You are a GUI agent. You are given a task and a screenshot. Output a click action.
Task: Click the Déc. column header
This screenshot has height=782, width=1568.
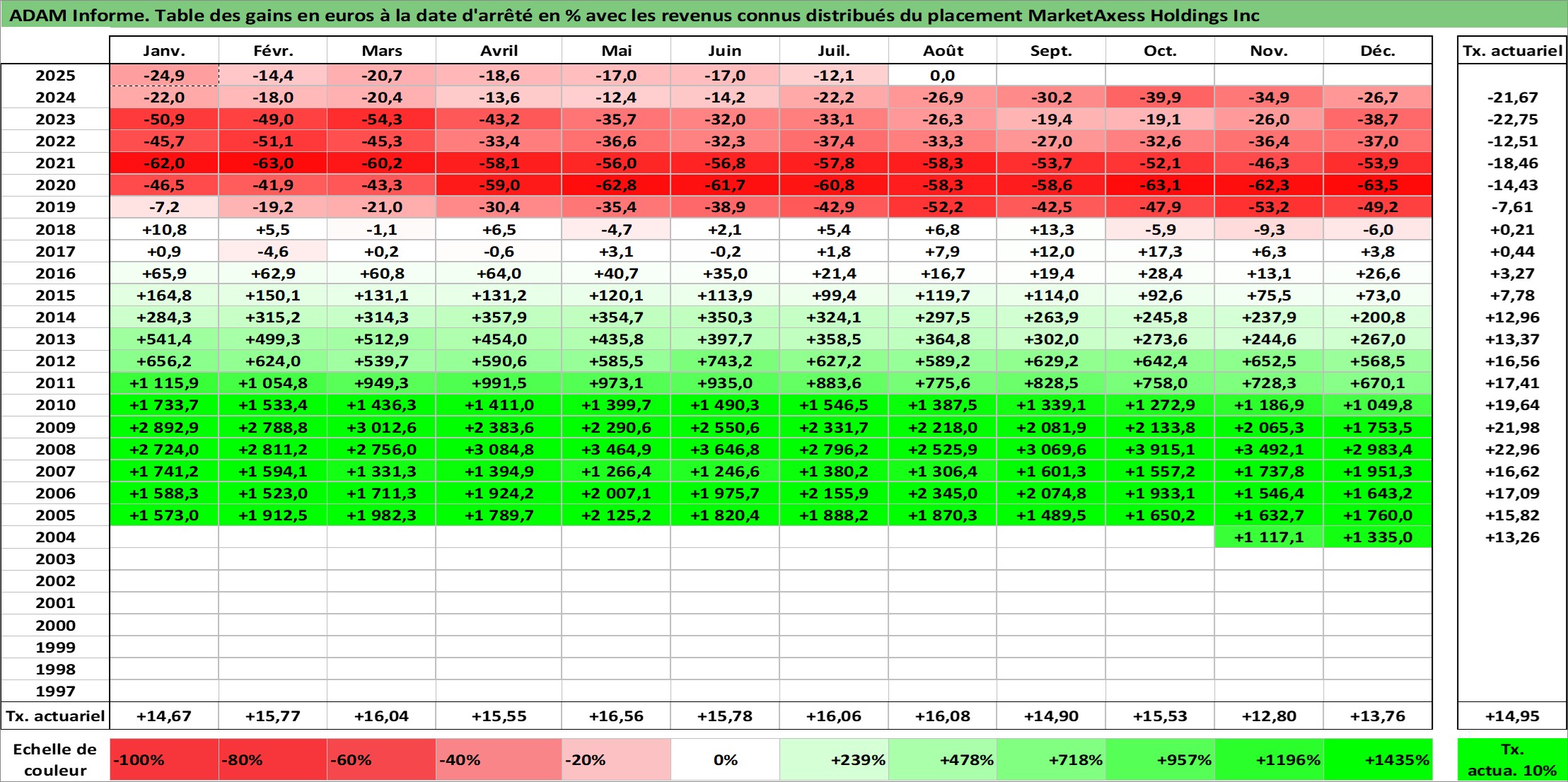point(1378,50)
